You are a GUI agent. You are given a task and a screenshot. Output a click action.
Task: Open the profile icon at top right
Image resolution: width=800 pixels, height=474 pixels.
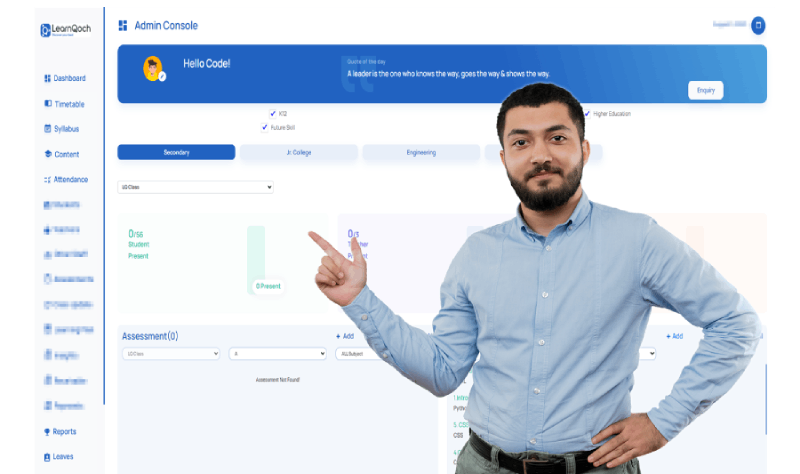758,26
